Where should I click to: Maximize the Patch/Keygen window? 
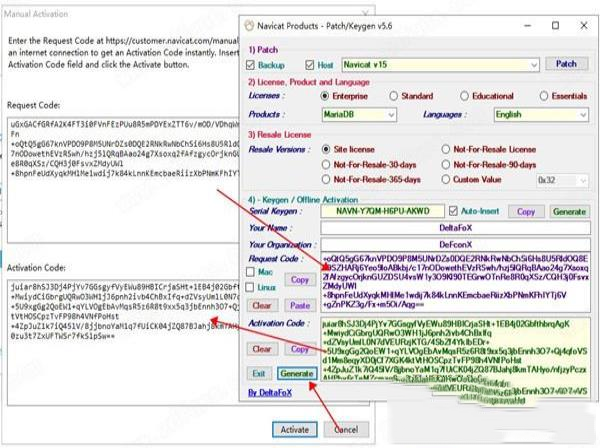tap(555, 26)
